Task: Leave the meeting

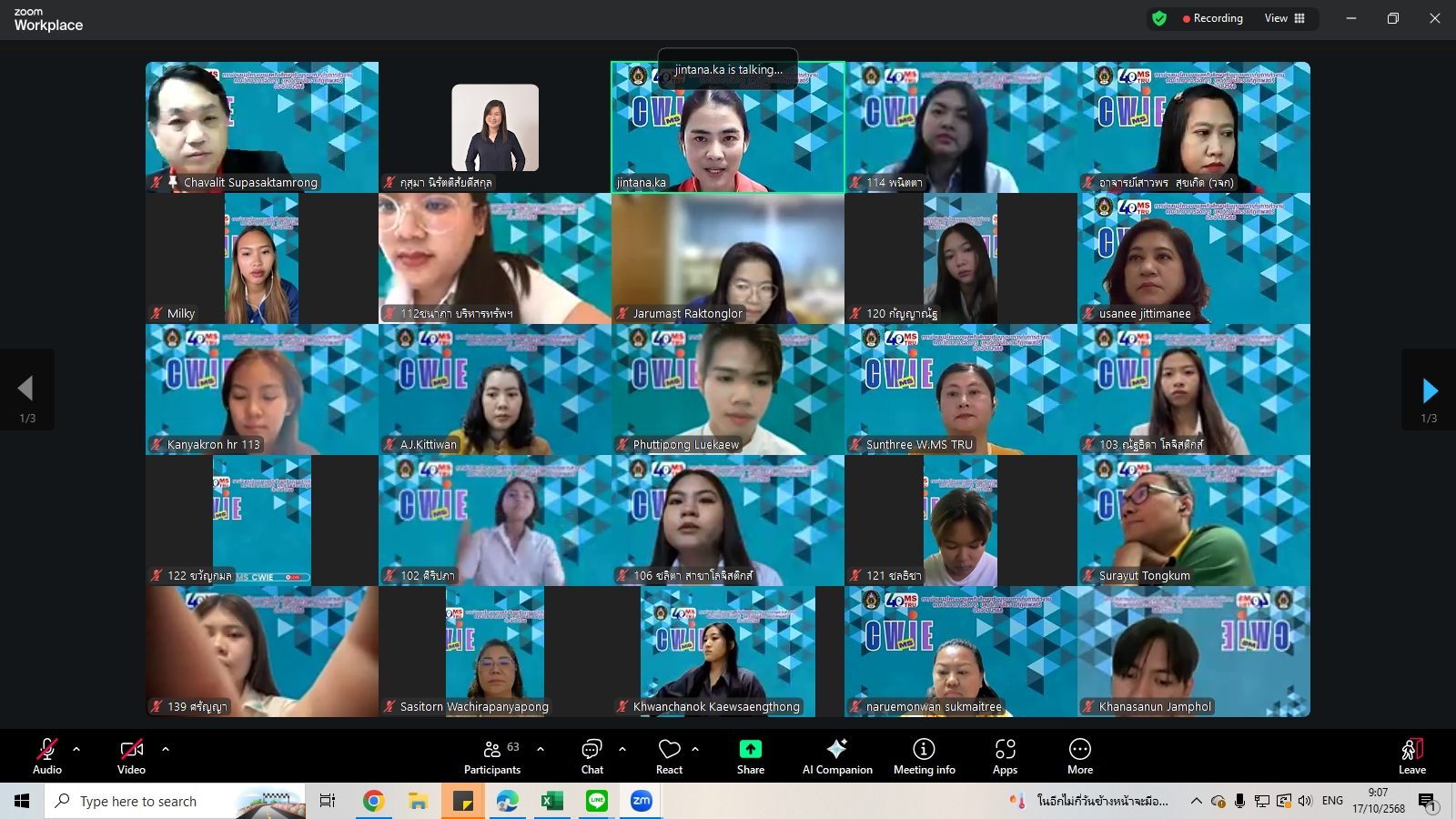Action: [1411, 755]
